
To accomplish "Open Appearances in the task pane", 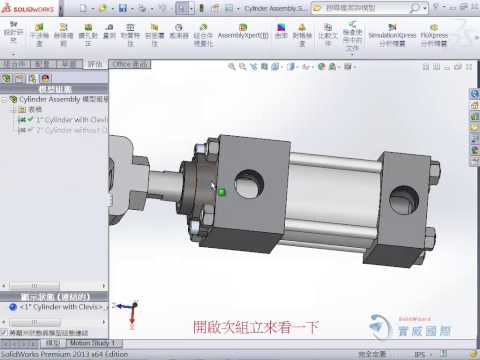I will coord(474,150).
